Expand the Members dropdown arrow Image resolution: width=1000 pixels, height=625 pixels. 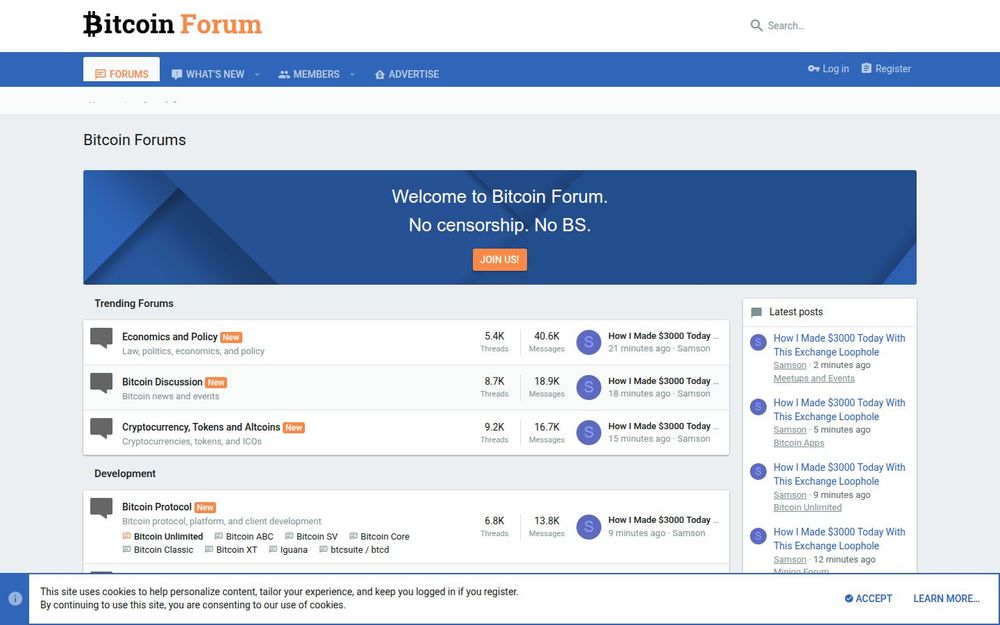pyautogui.click(x=352, y=75)
